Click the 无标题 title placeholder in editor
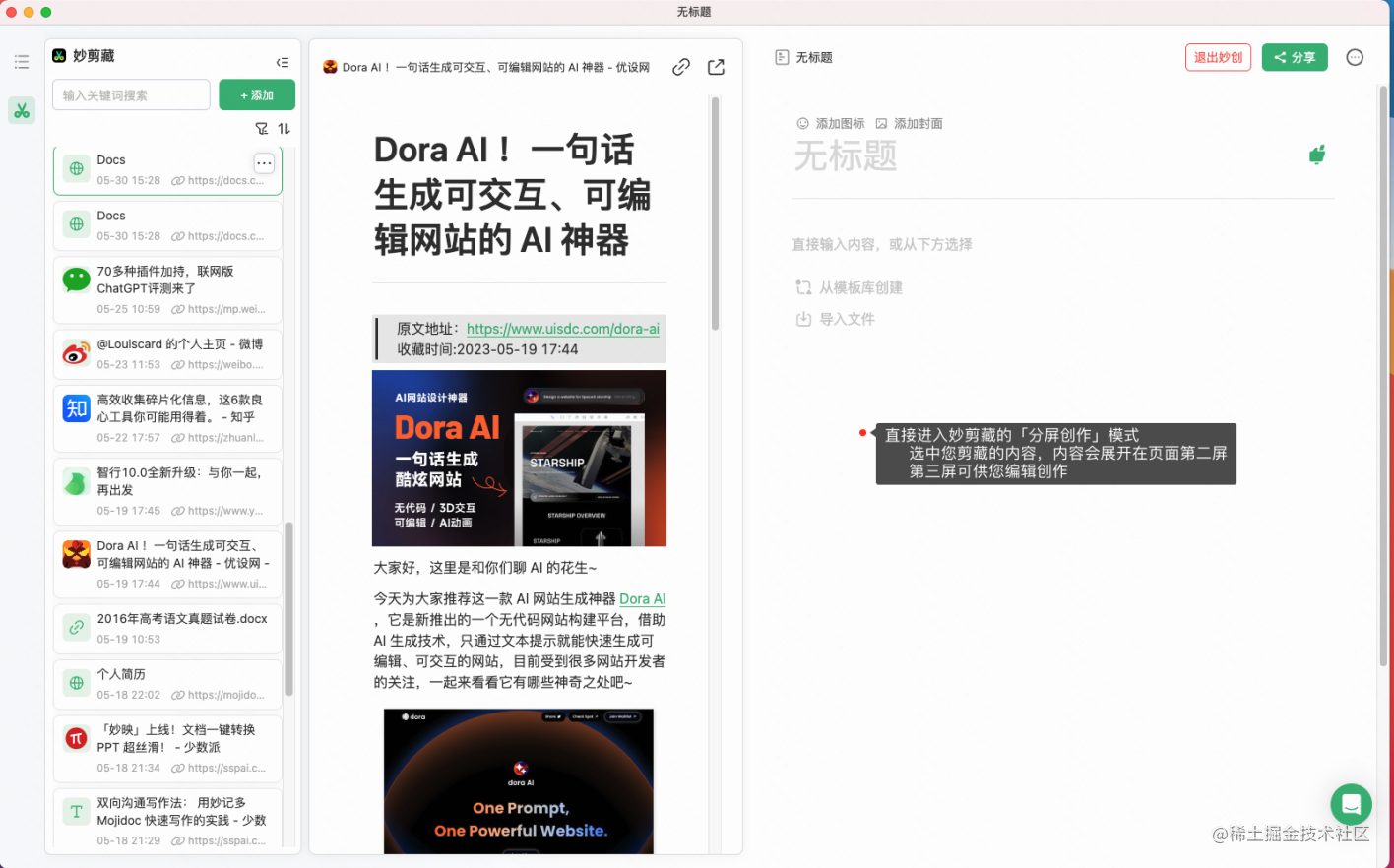The image size is (1394, 868). [x=846, y=155]
